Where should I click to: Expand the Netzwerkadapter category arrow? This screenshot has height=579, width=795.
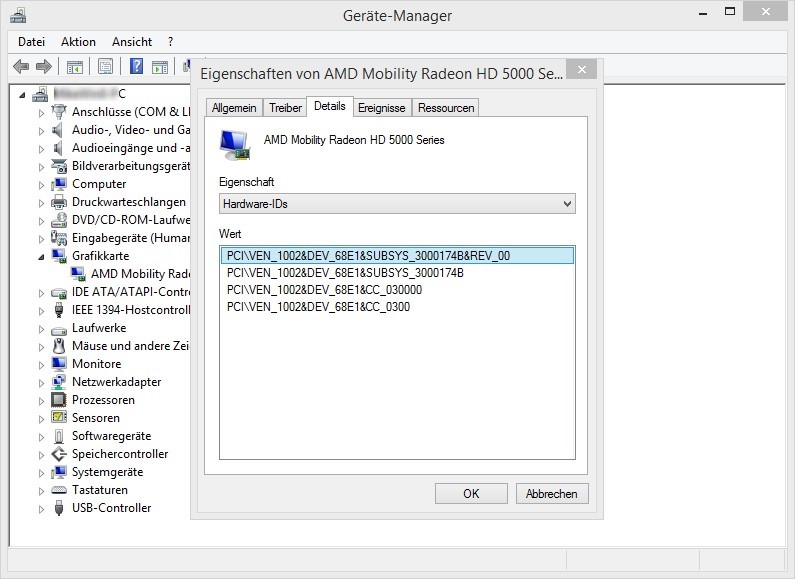click(x=41, y=383)
